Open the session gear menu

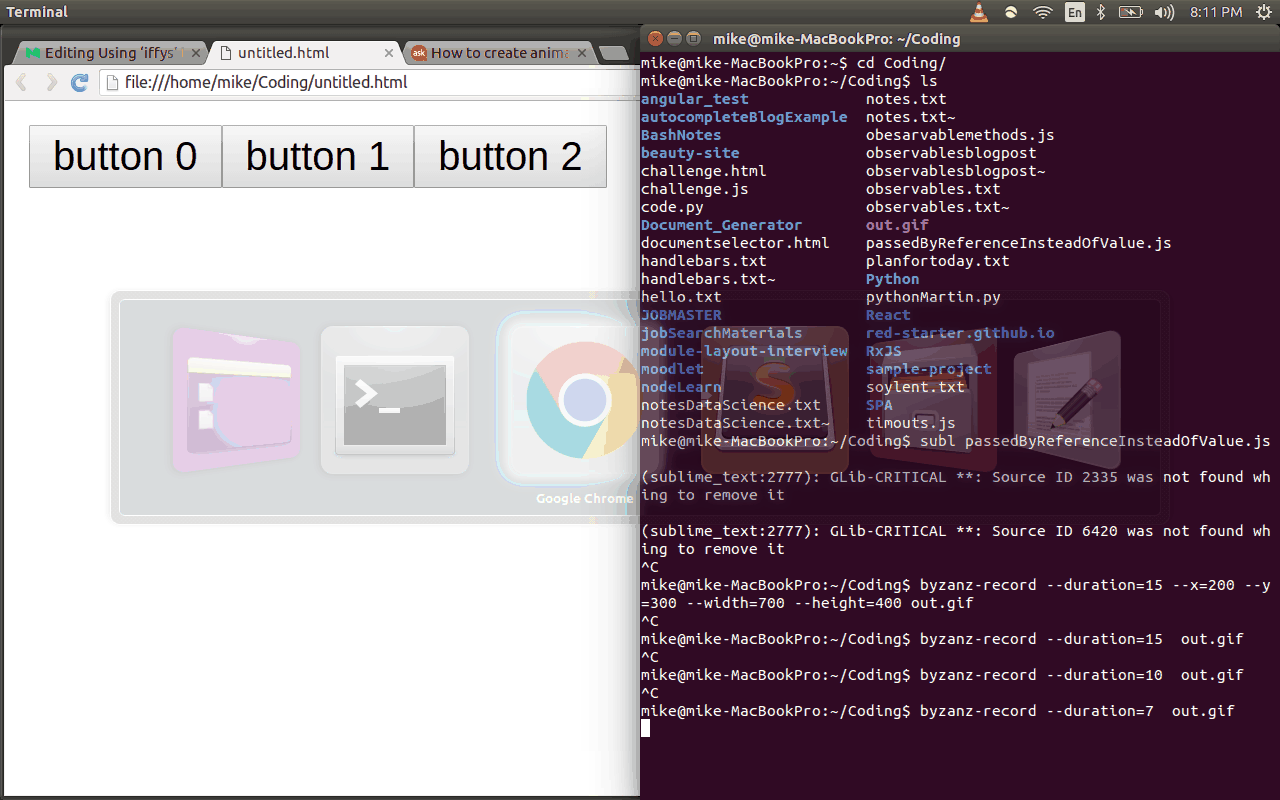point(1264,13)
